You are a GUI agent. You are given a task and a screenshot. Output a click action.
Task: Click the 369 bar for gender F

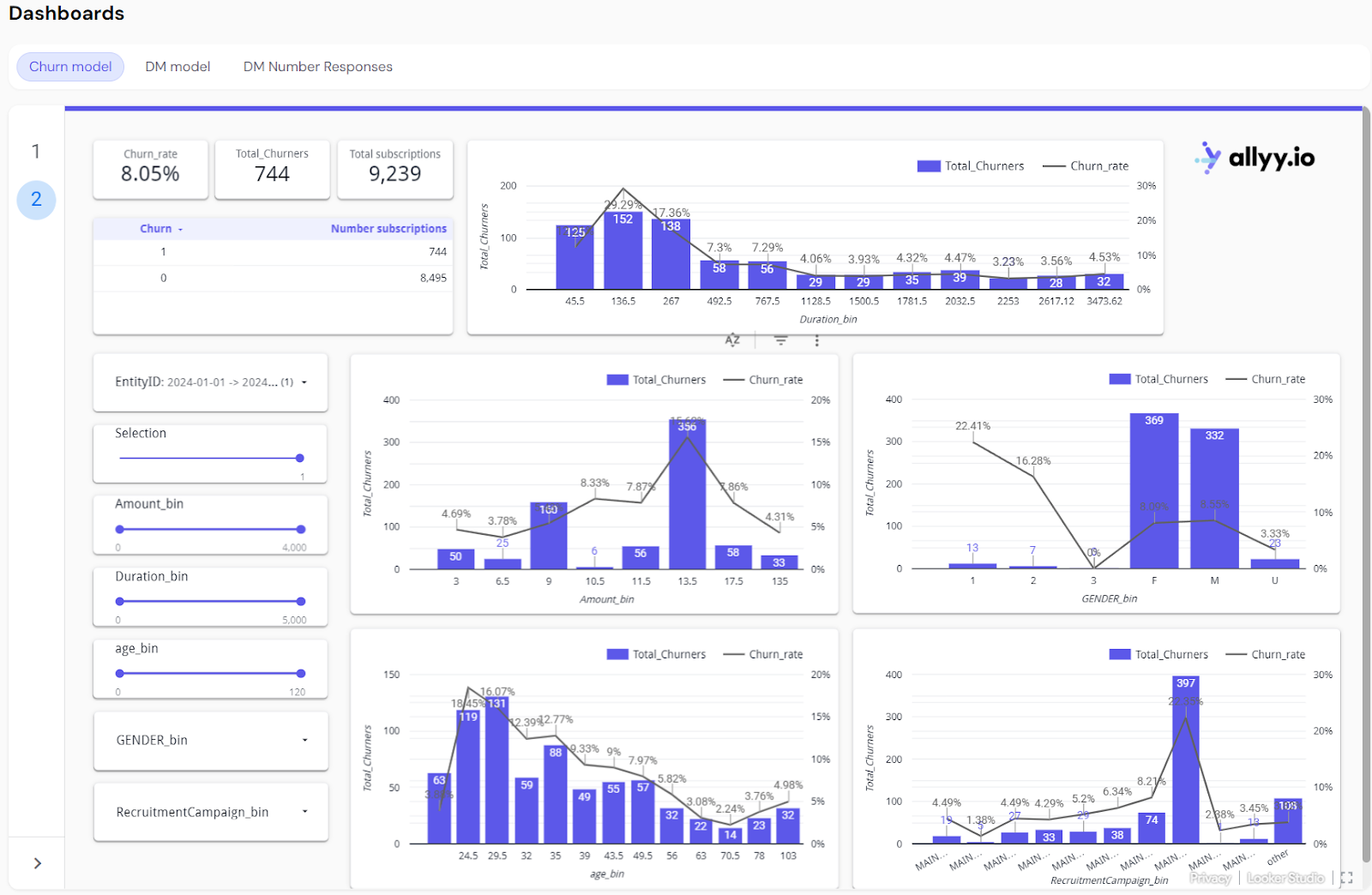tap(1154, 491)
